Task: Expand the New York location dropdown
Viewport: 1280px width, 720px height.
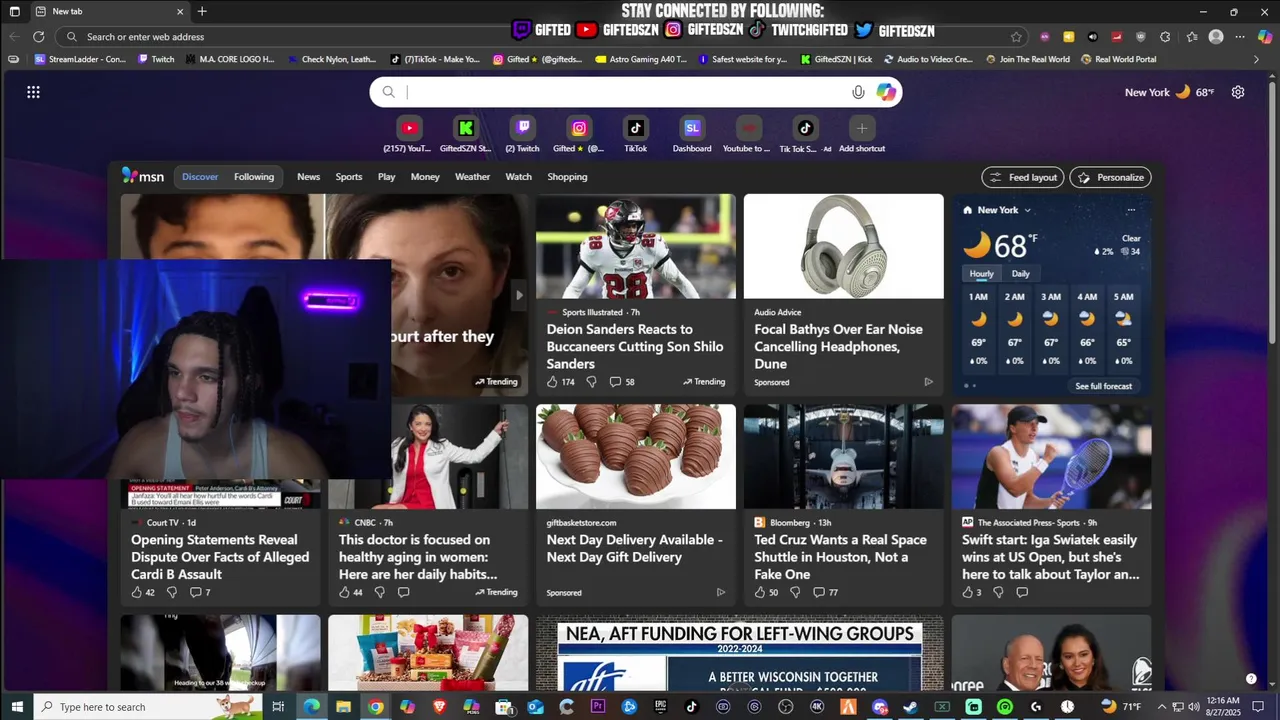Action: pyautogui.click(x=1027, y=210)
